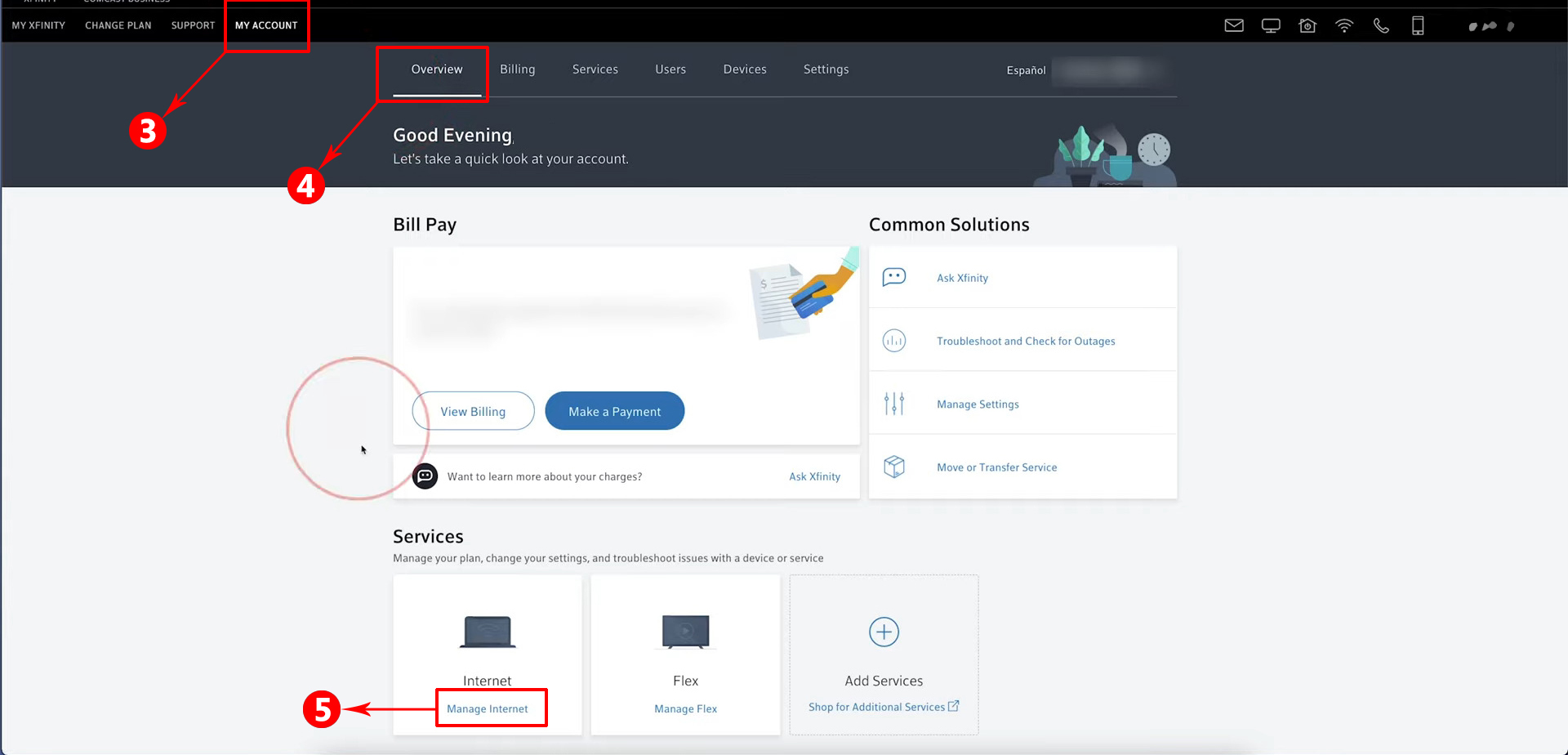Select SUPPORT from the top menu
This screenshot has width=1568, height=755.
coord(193,25)
